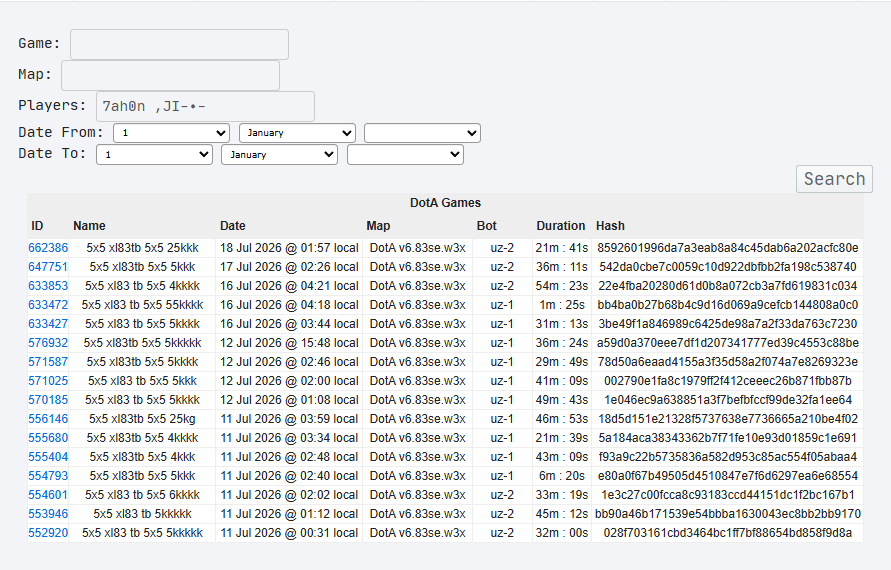891x570 pixels.
Task: Open game ID 556146 link
Action: tap(48, 419)
